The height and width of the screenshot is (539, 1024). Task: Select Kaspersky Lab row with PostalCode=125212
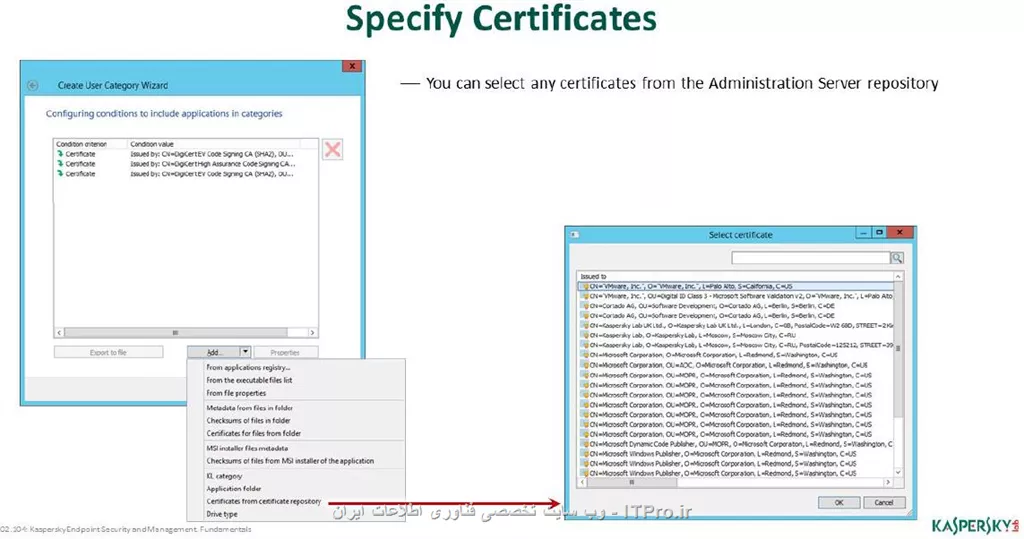(735, 345)
